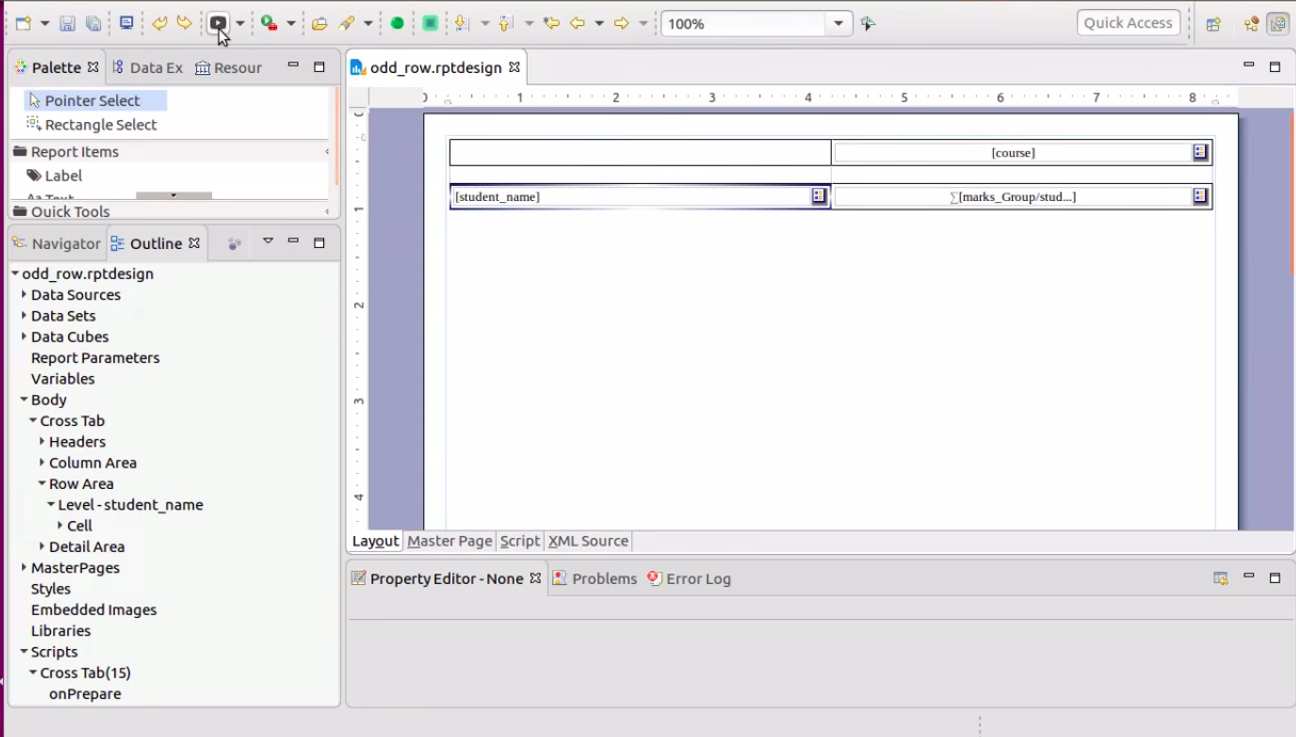Screen dimensions: 1296x737
Task: Click the Redo arrow icon
Action: click(184, 23)
